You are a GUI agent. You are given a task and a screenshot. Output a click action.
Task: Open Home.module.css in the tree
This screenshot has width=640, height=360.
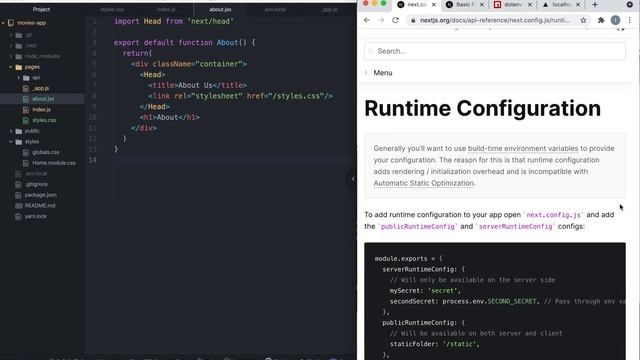click(x=53, y=163)
